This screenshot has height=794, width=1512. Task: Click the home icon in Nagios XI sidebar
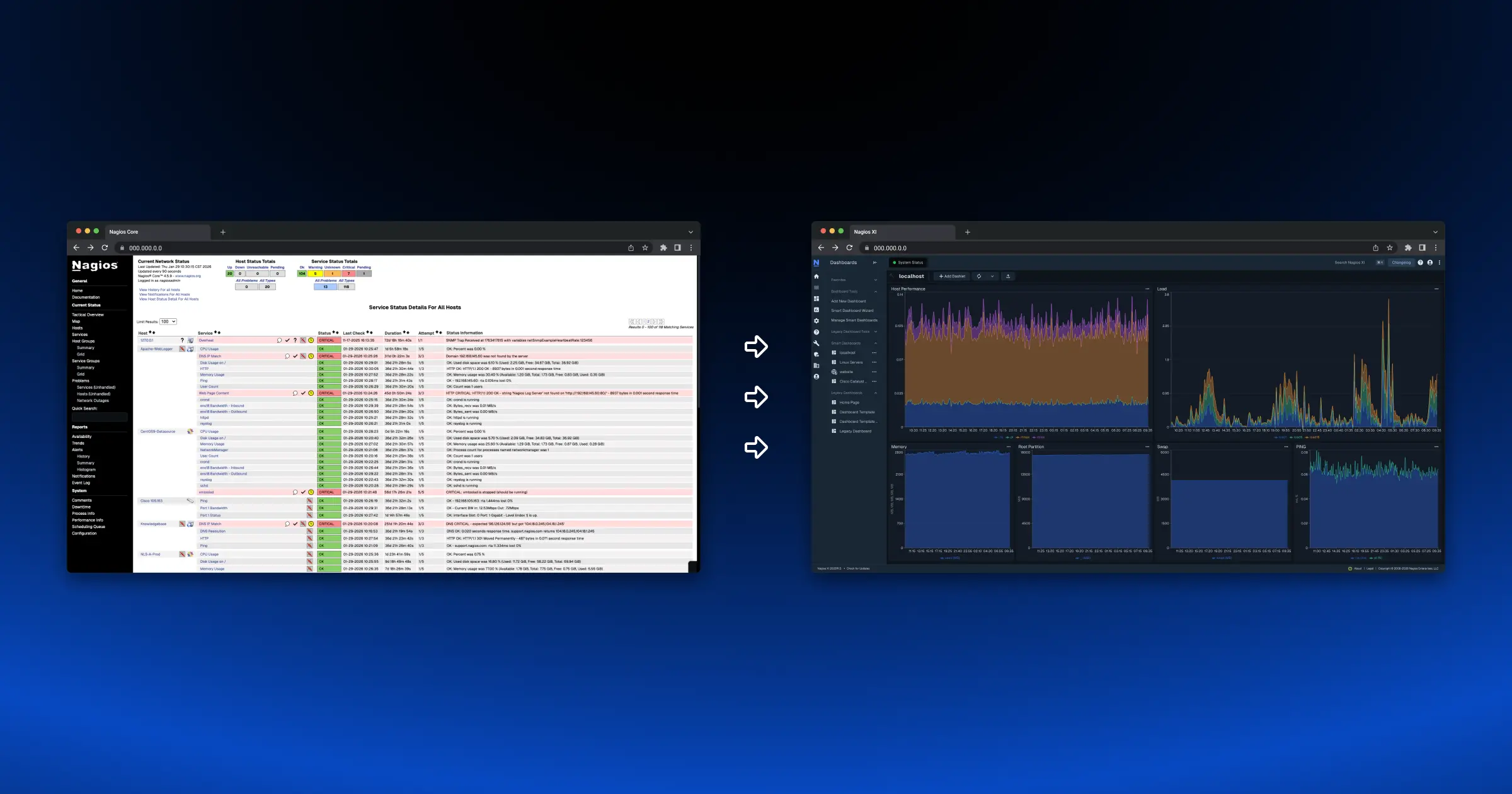[816, 277]
